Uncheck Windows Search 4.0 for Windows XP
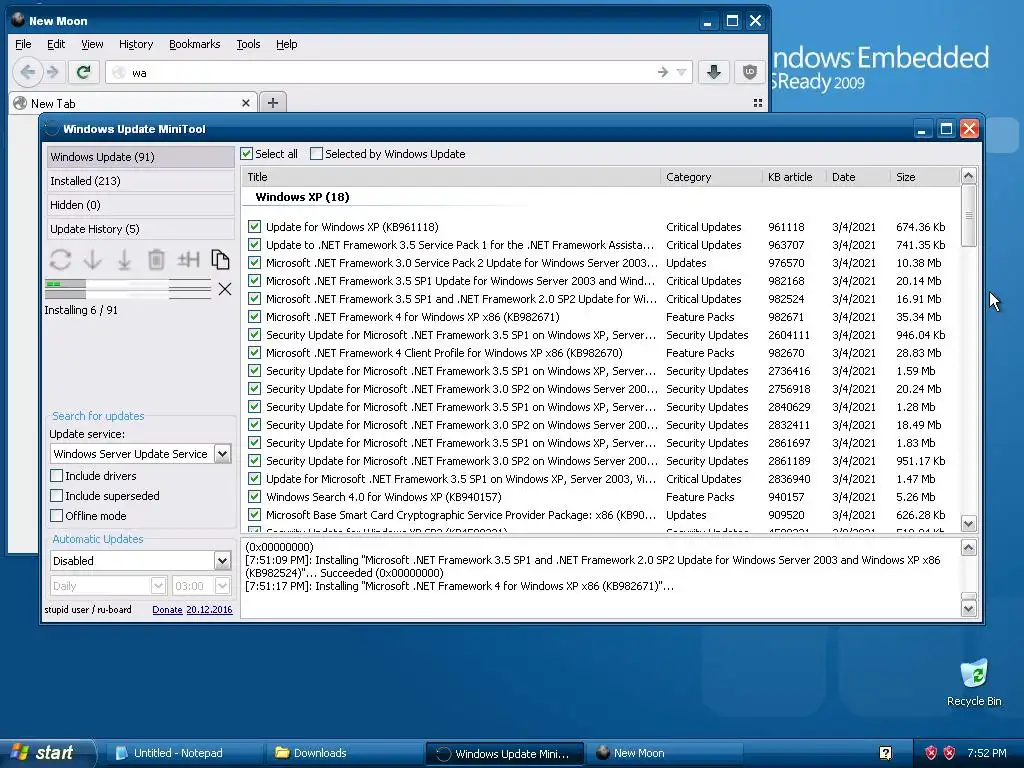Image resolution: width=1024 pixels, height=768 pixels. pyautogui.click(x=254, y=497)
